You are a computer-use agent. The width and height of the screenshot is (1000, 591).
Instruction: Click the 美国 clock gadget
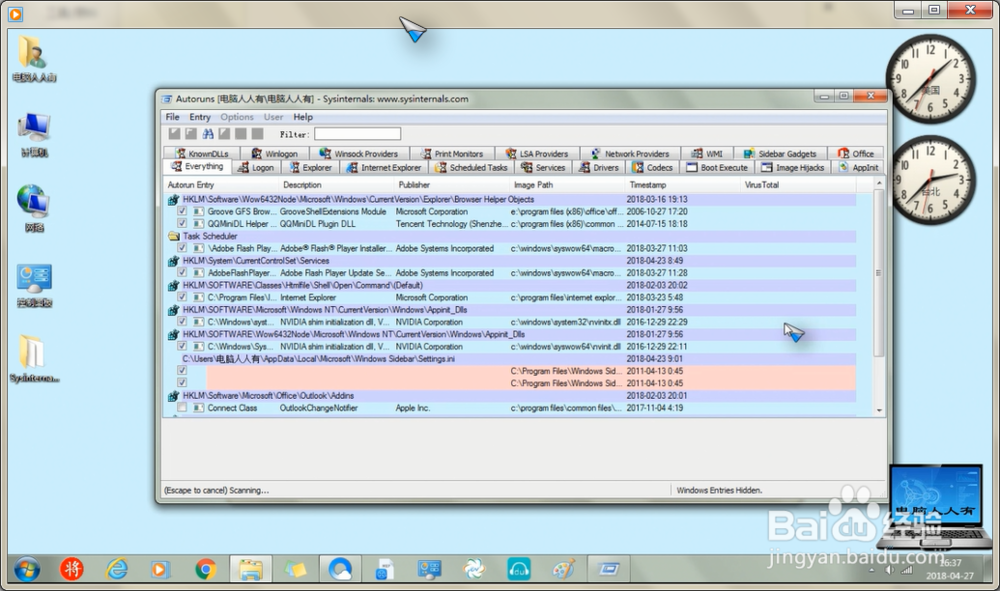930,80
